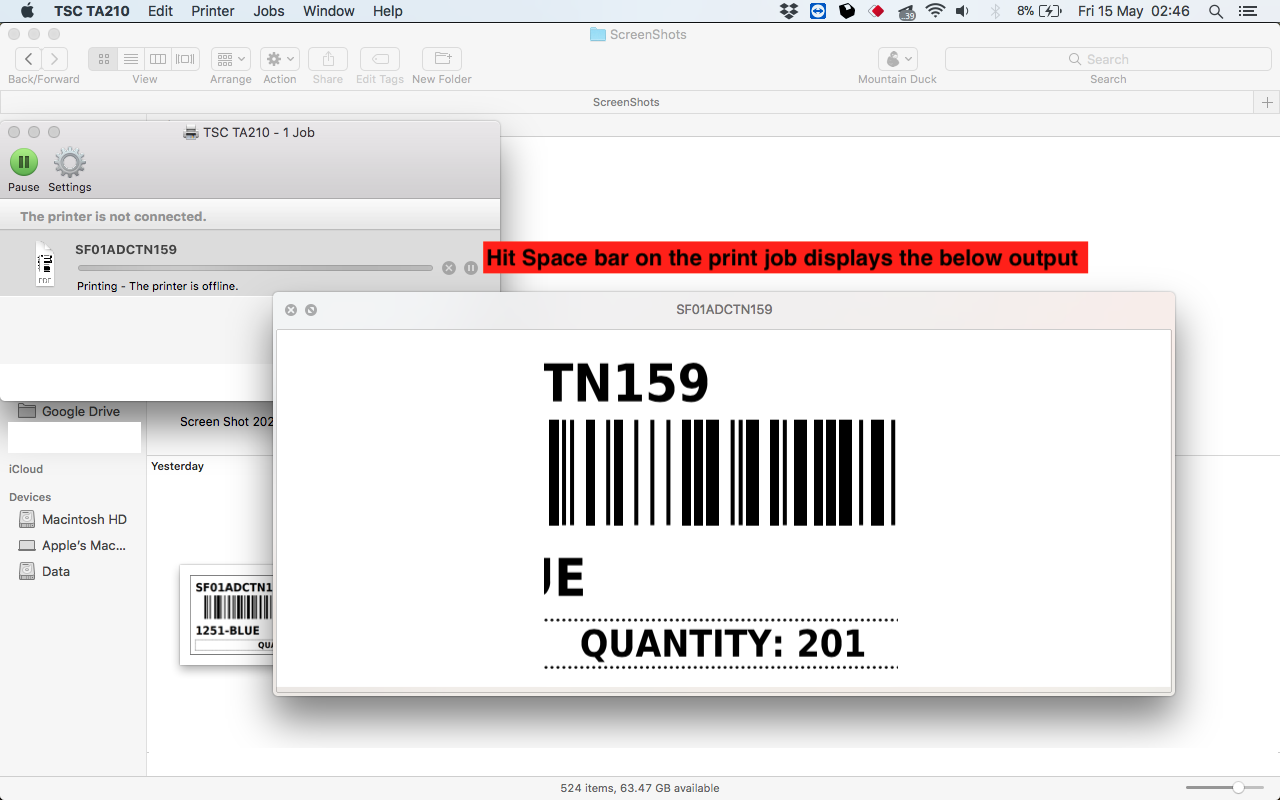Switch Finder to cover flow view

[x=184, y=58]
